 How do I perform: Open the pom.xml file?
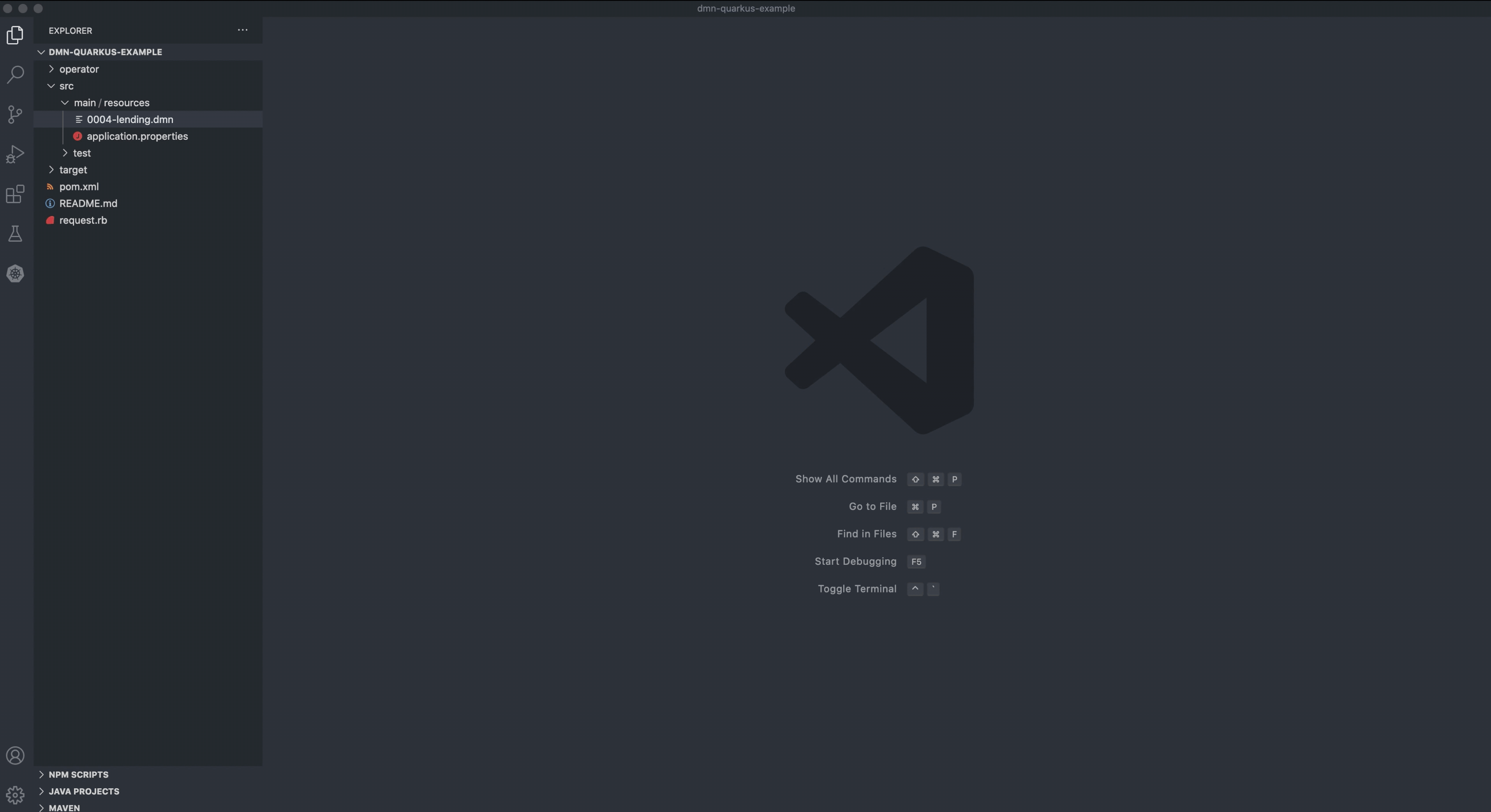tap(79, 186)
